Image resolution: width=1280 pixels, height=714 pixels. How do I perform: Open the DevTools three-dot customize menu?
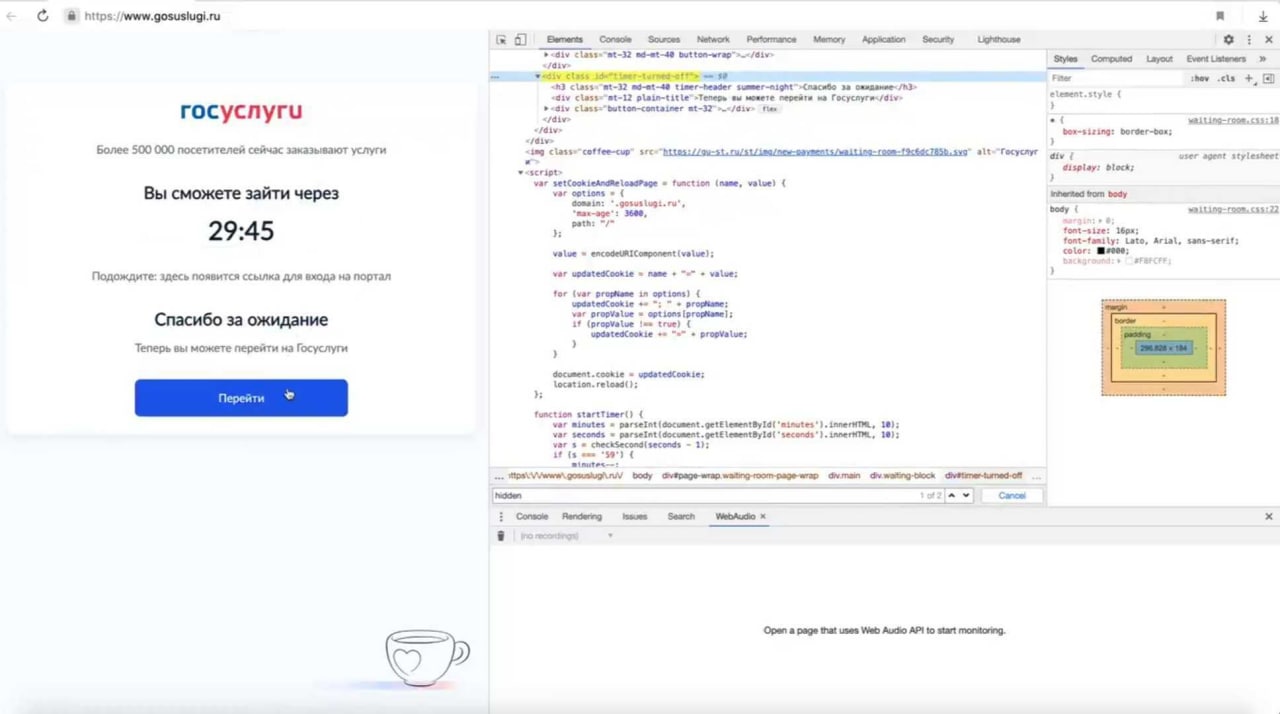pos(1248,40)
